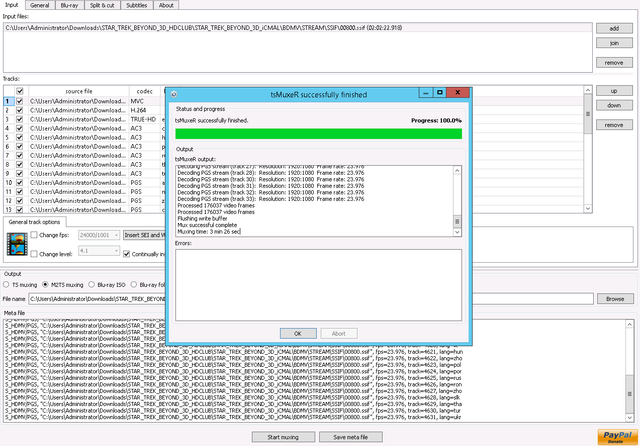Uncheck track 13 PGS checkbox
The width and height of the screenshot is (640, 446).
20,209
